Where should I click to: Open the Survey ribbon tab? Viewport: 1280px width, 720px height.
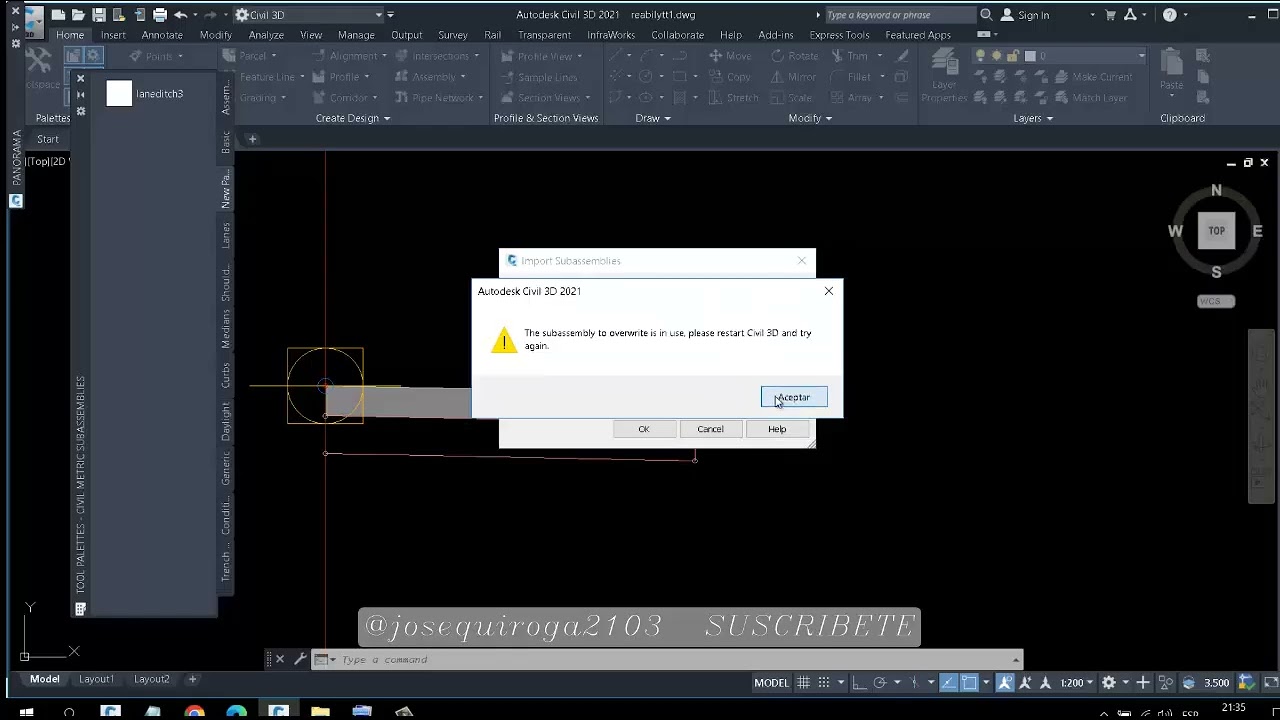pos(453,35)
